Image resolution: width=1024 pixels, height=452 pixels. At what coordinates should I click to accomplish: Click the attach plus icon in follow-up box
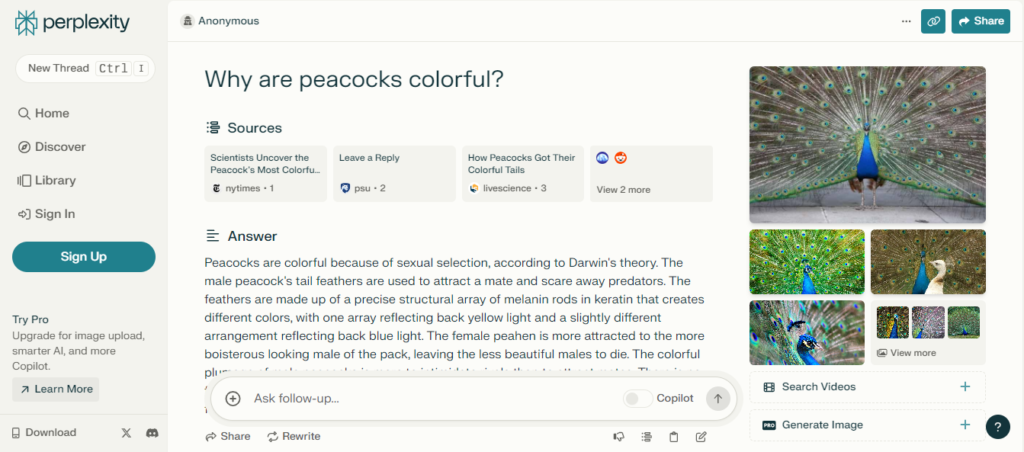233,398
